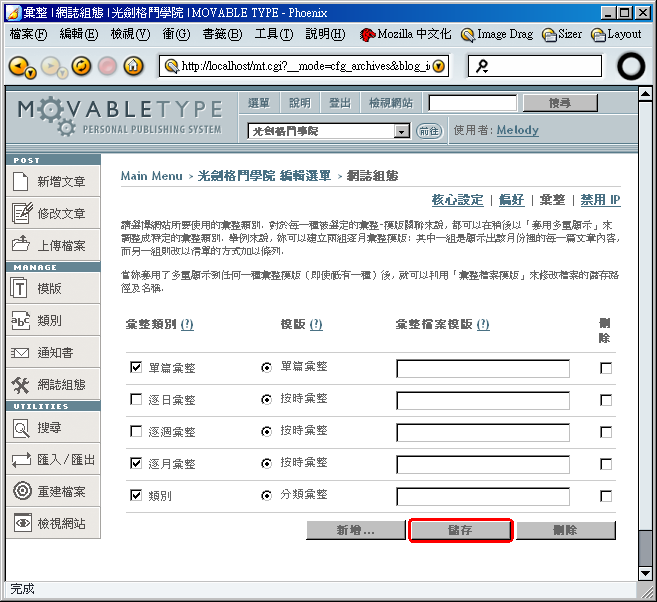Image resolution: width=657 pixels, height=602 pixels.
Task: Open the blog selector dropdown 光劍格鬥學院
Action: coord(328,131)
